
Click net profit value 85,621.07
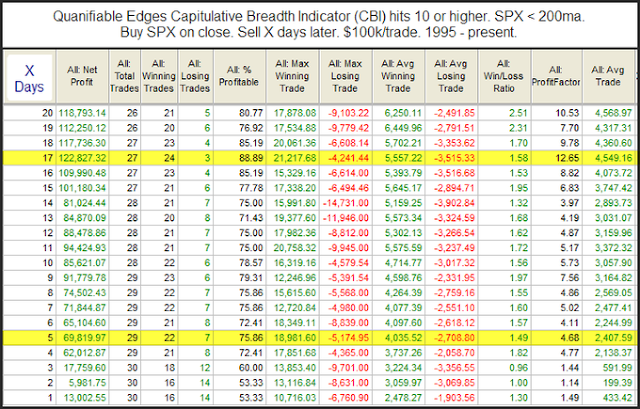[84, 263]
